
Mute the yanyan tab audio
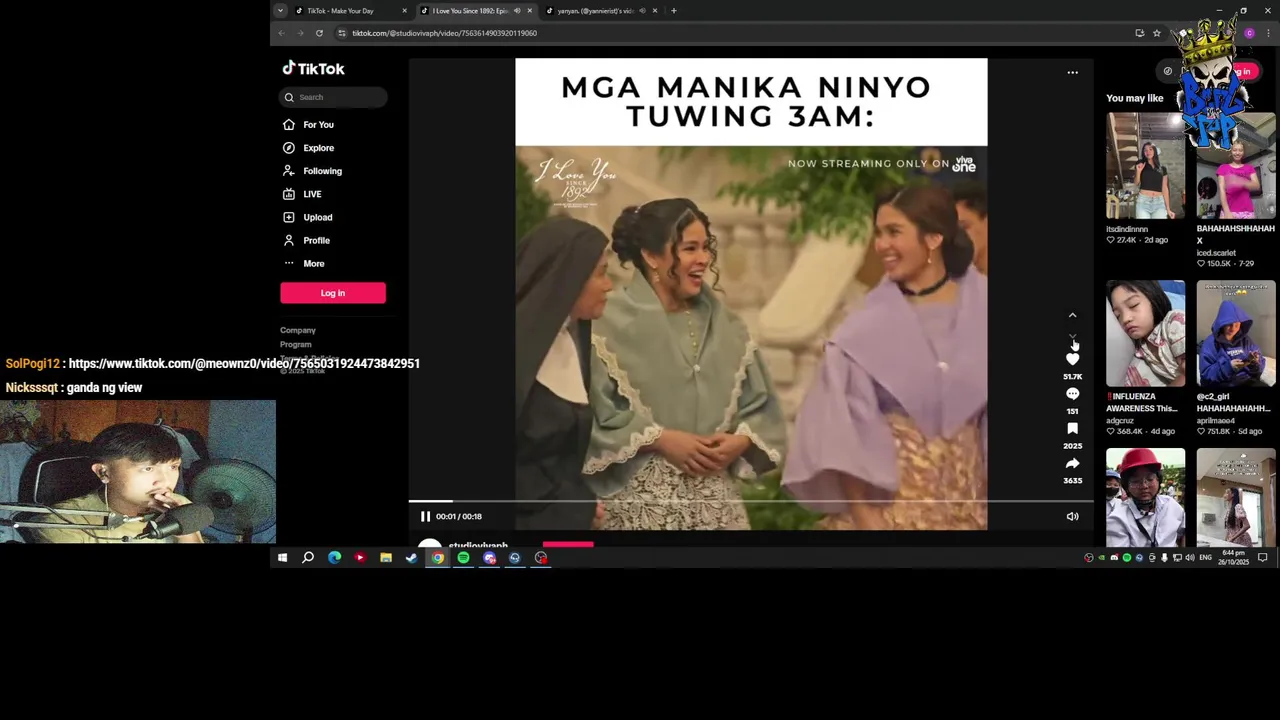[x=642, y=11]
